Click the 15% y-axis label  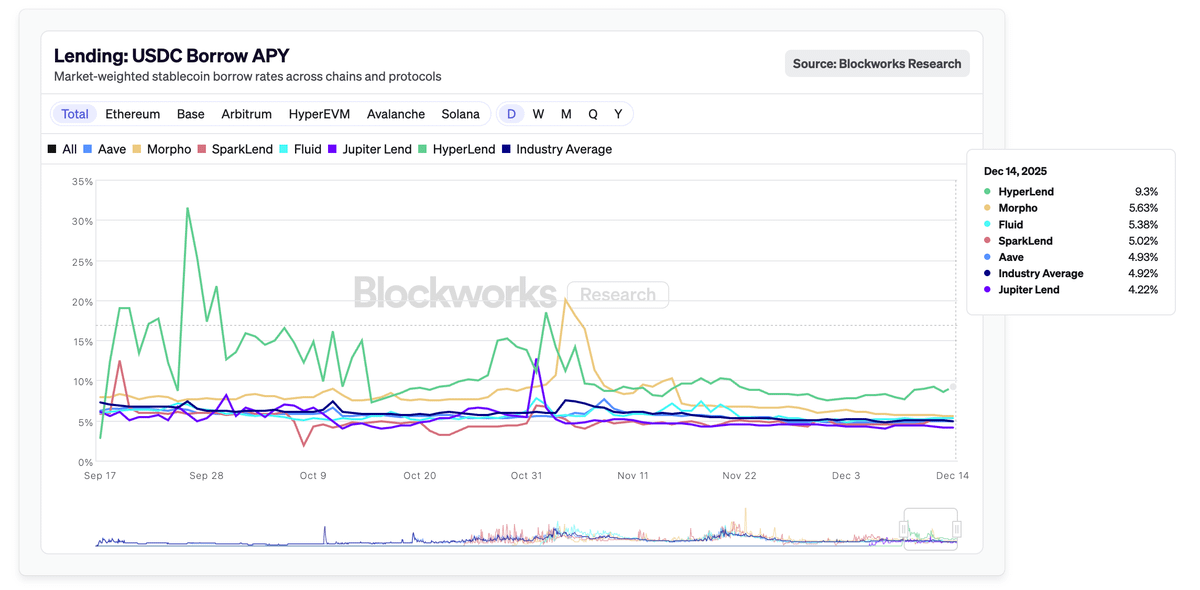83,342
